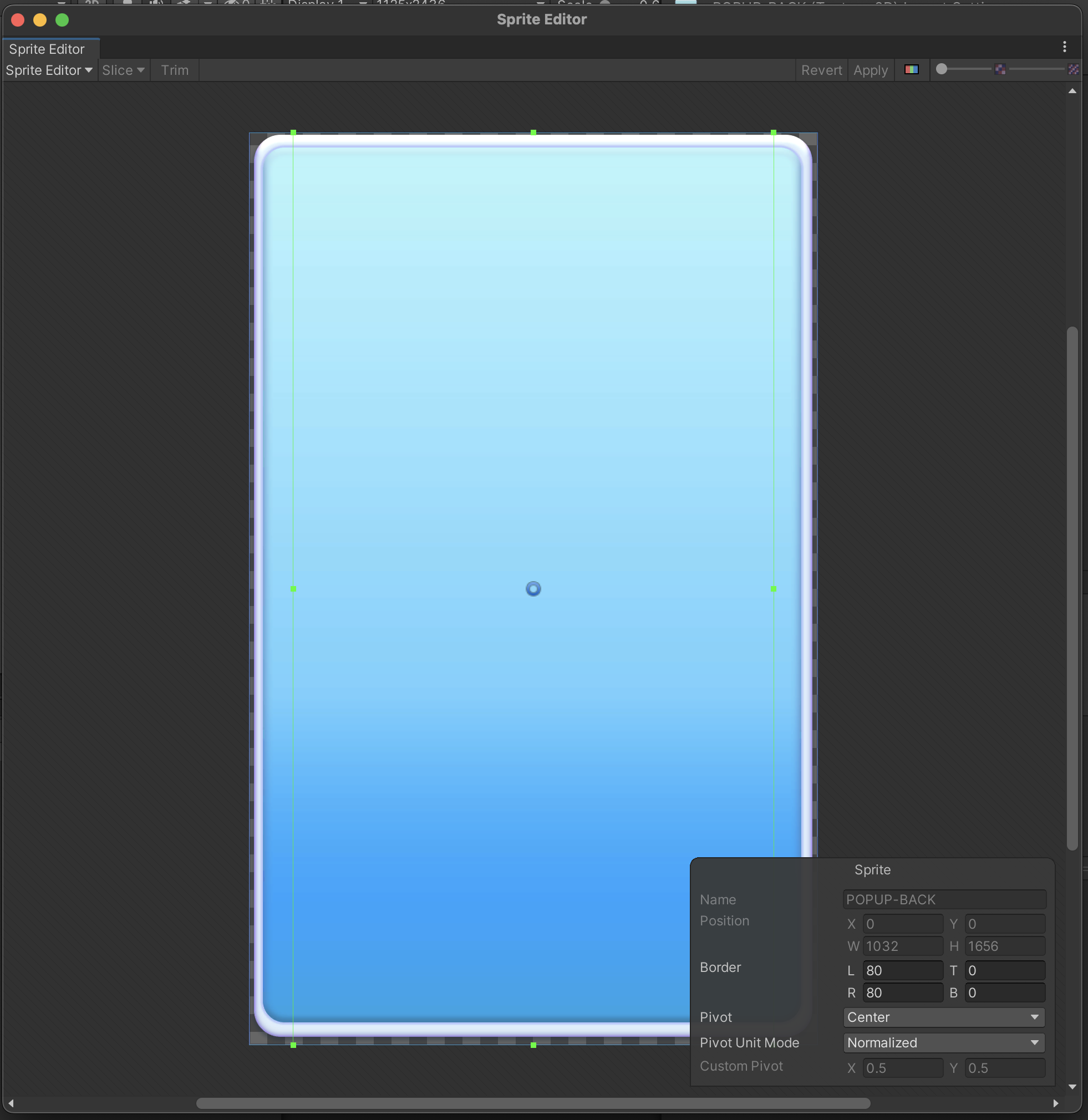Image resolution: width=1088 pixels, height=1120 pixels.
Task: Open the Pivot dropdown set to Center
Action: pyautogui.click(x=943, y=1017)
